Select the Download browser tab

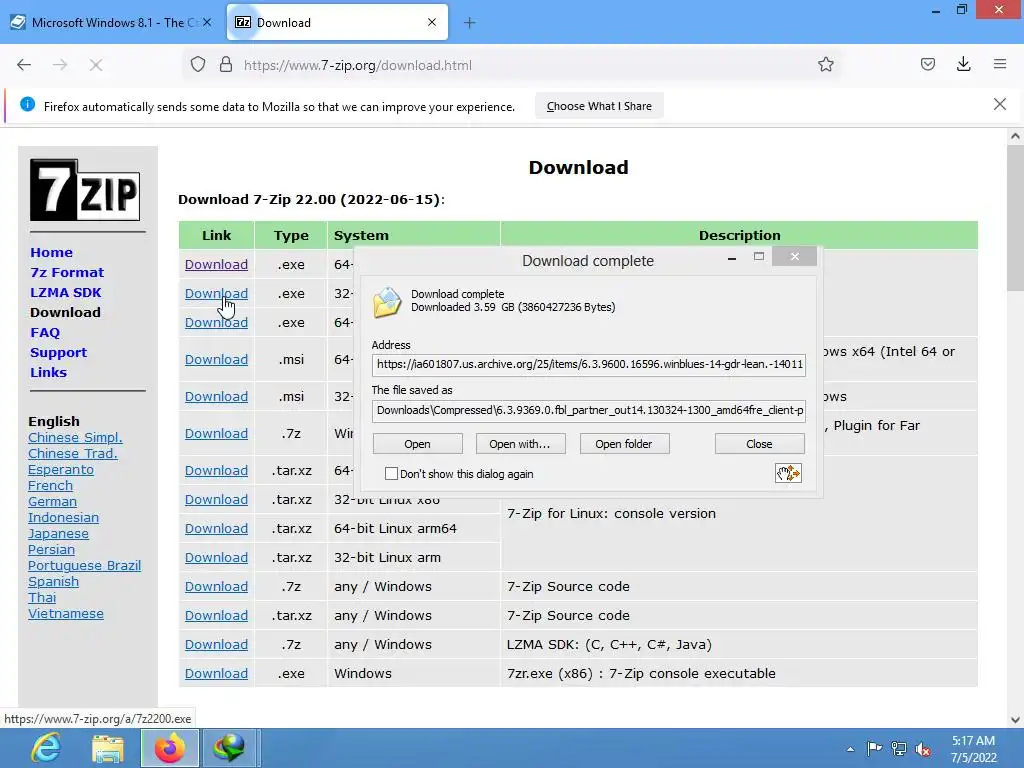click(337, 22)
